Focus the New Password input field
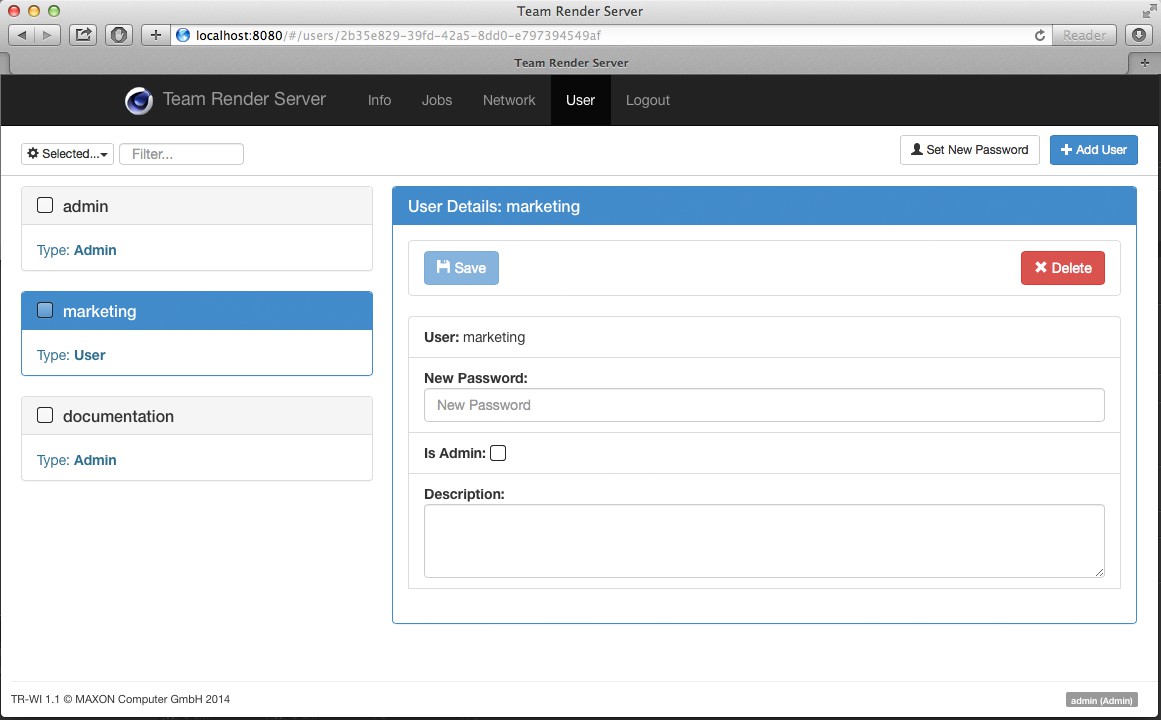The height and width of the screenshot is (720, 1161). point(764,405)
